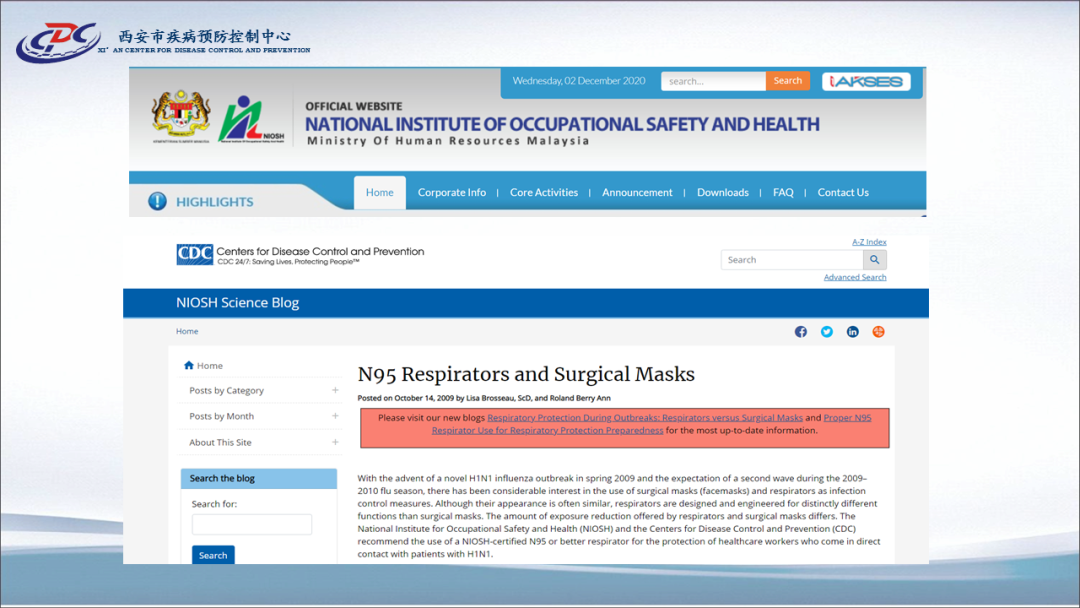Select the Home tab in NIOSH menu

coord(380,193)
